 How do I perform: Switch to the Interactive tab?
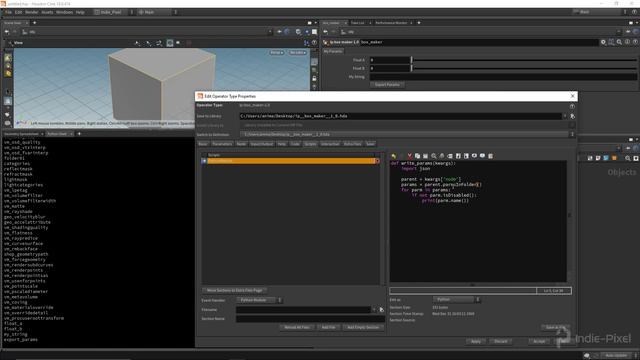(x=330, y=144)
